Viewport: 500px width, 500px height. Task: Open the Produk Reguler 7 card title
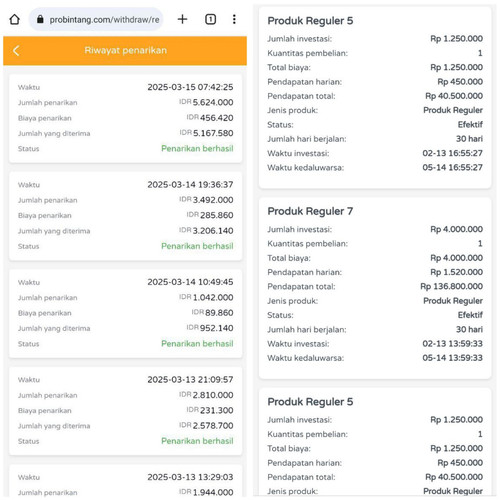310,211
